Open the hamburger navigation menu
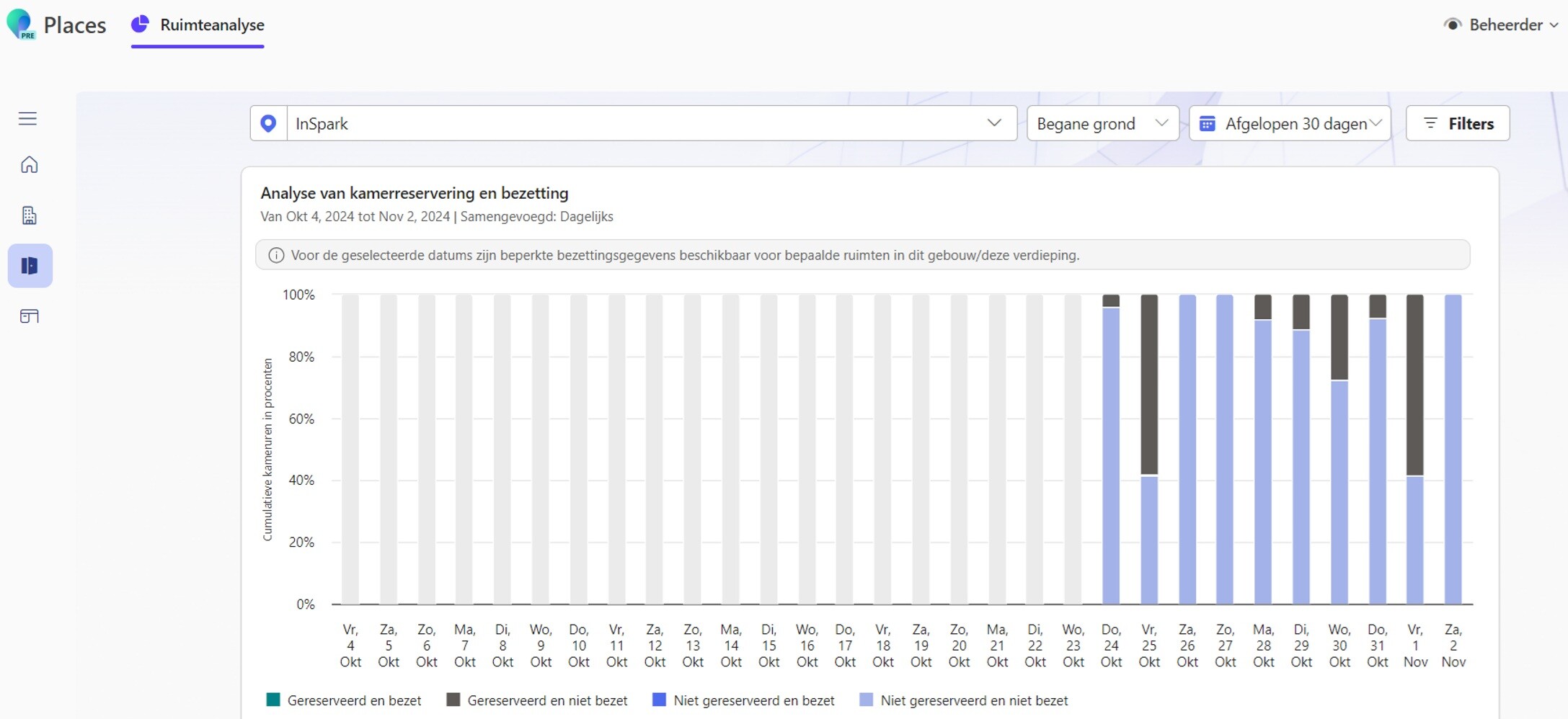The image size is (1568, 719). [27, 119]
